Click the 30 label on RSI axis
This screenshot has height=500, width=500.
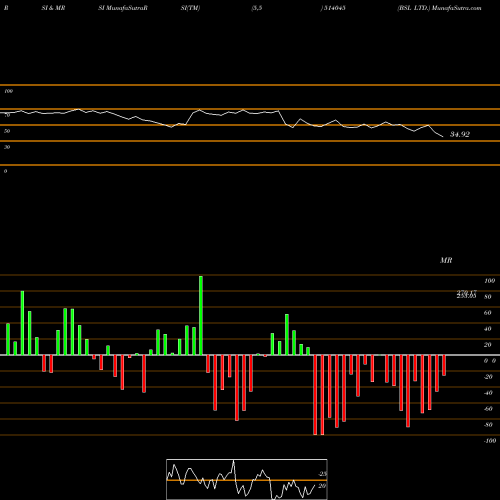(x=7, y=147)
